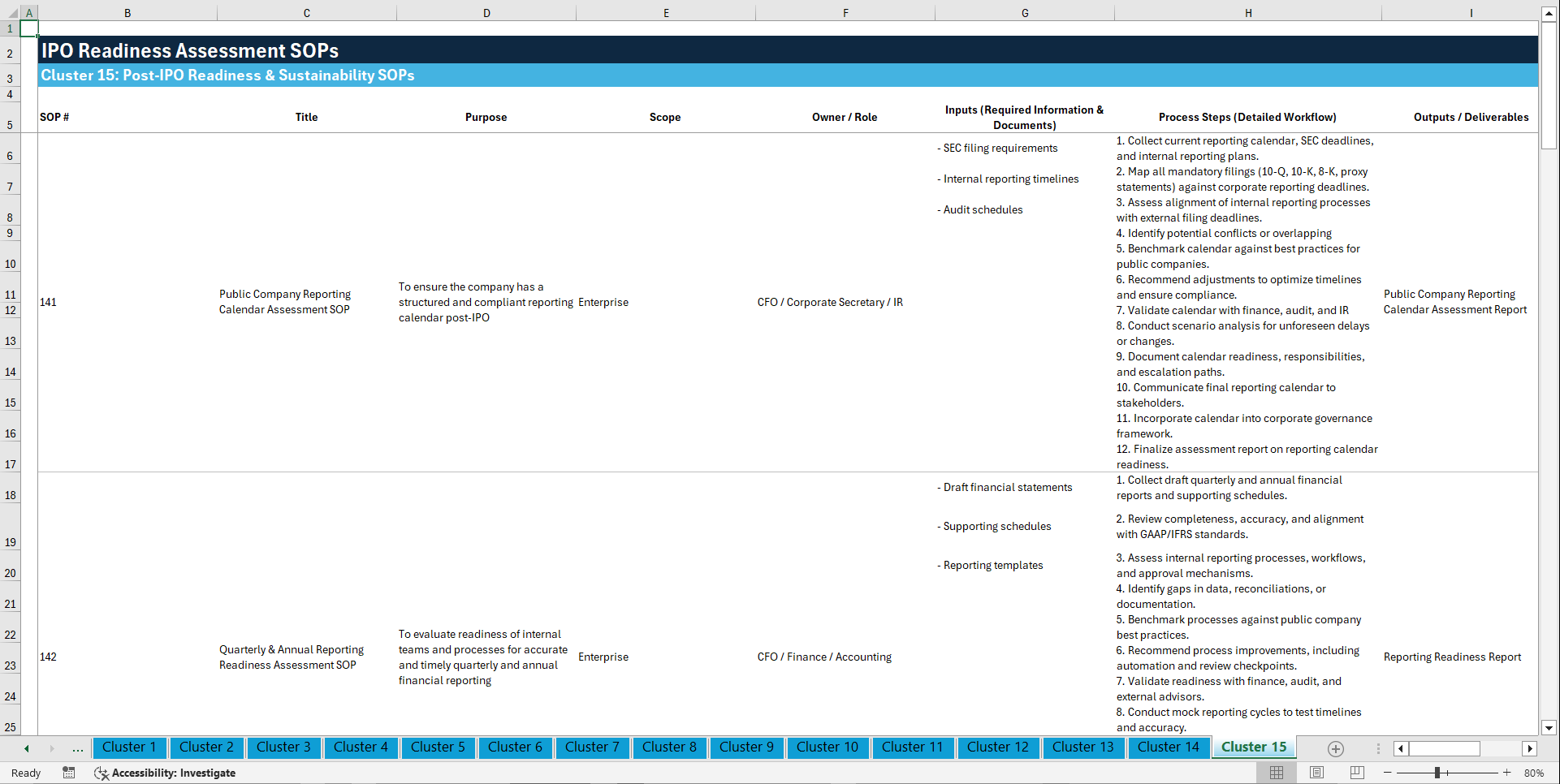The width and height of the screenshot is (1560, 784).
Task: Open Page Break Preview view
Action: pos(1355,772)
